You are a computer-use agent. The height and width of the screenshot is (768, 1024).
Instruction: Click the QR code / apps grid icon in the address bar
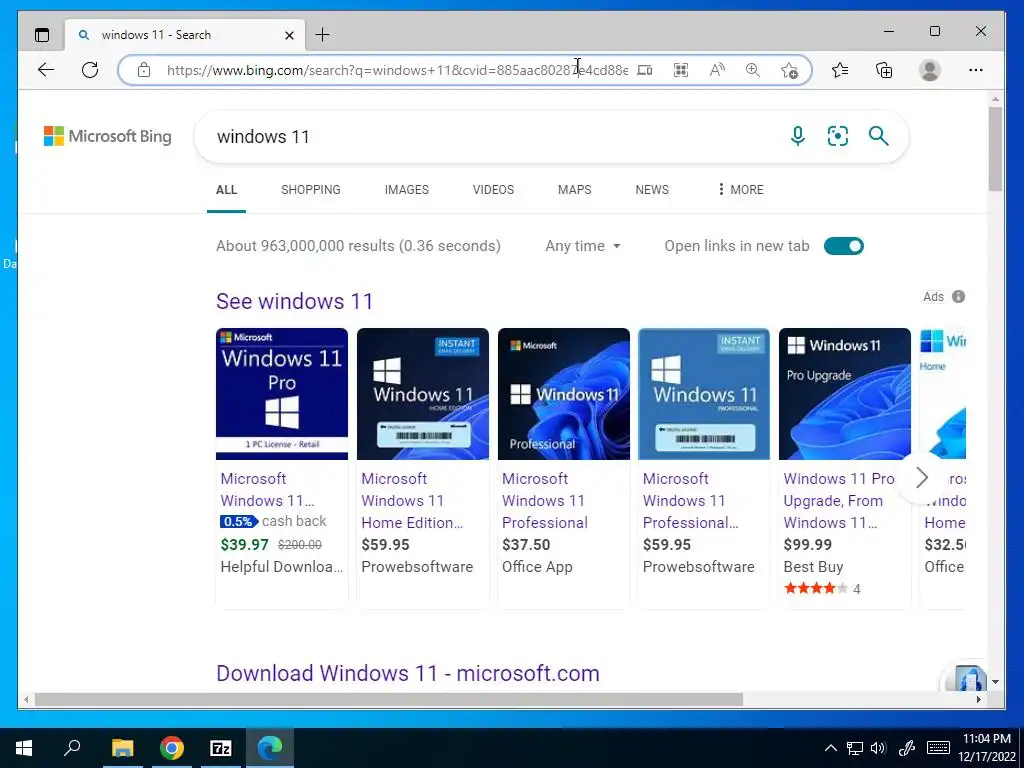click(x=680, y=70)
